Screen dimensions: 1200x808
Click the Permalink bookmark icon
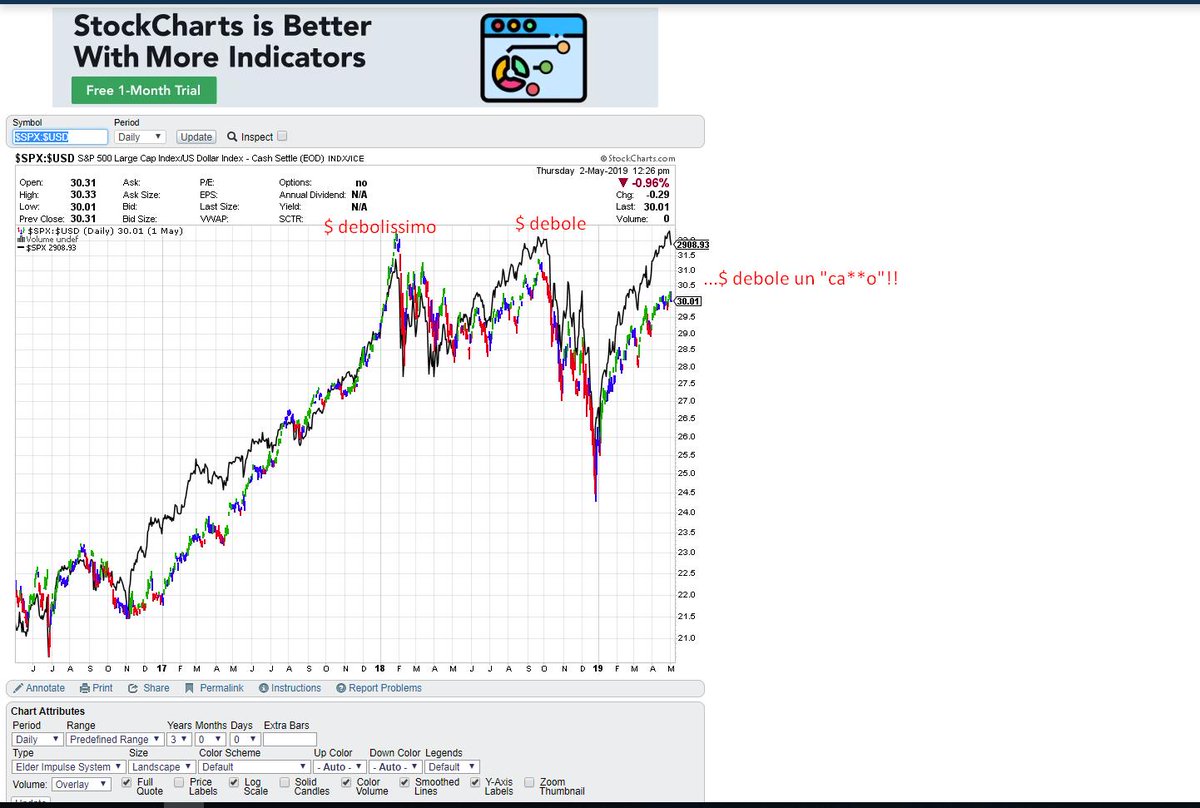pyautogui.click(x=190, y=688)
